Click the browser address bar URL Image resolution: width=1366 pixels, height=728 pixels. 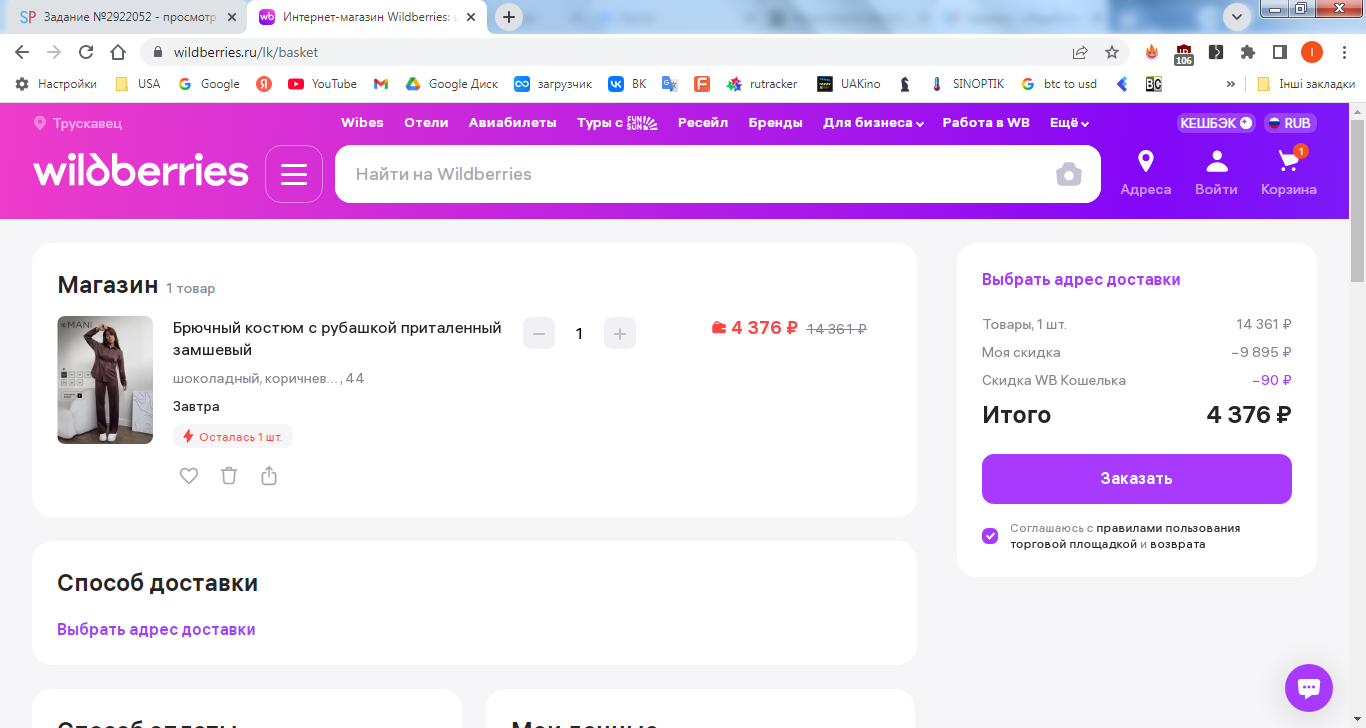(x=246, y=52)
